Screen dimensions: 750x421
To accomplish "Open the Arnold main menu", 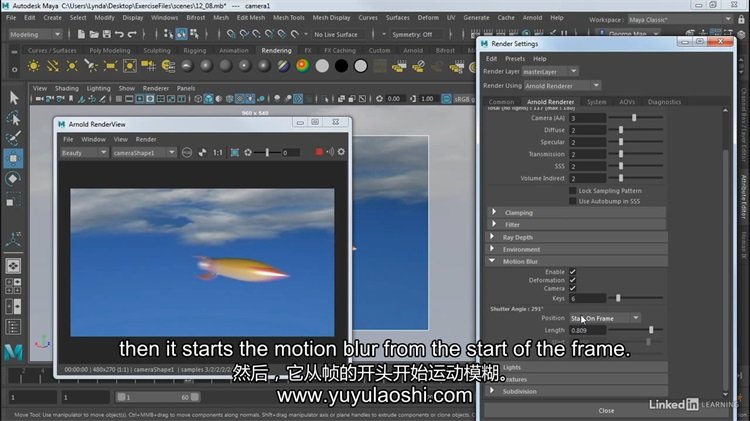I will coord(532,18).
